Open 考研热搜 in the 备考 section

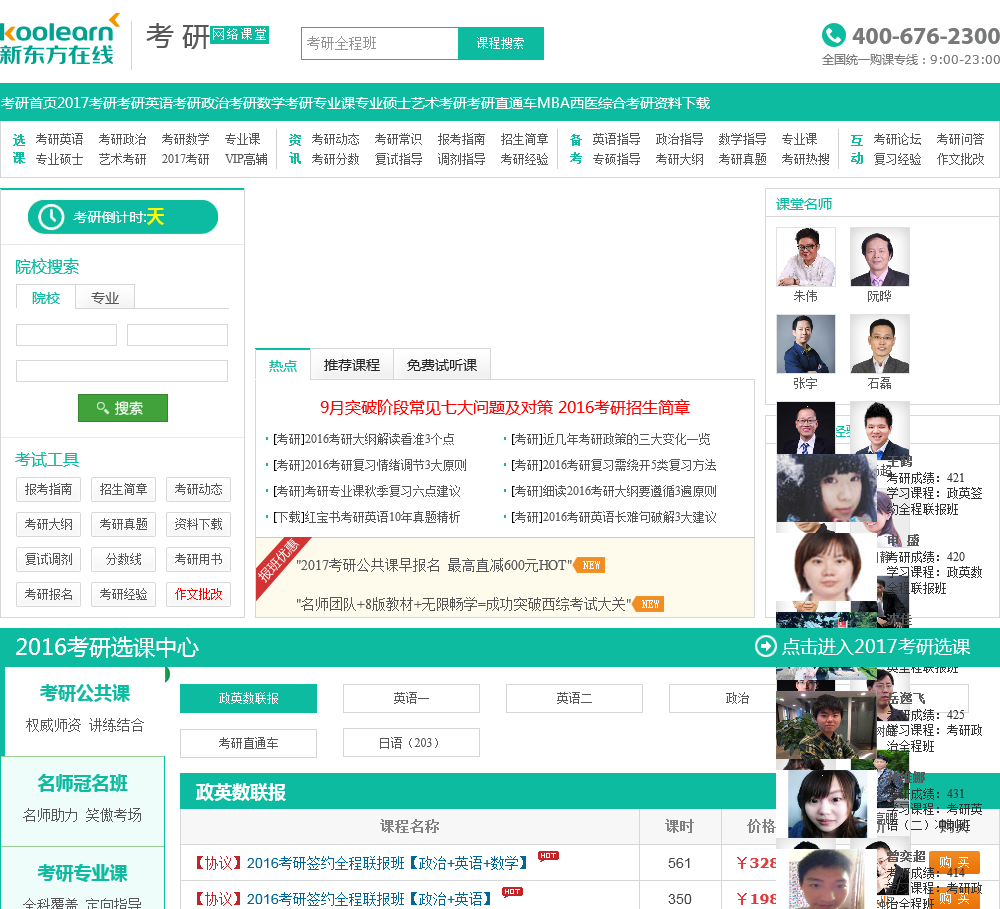point(805,159)
